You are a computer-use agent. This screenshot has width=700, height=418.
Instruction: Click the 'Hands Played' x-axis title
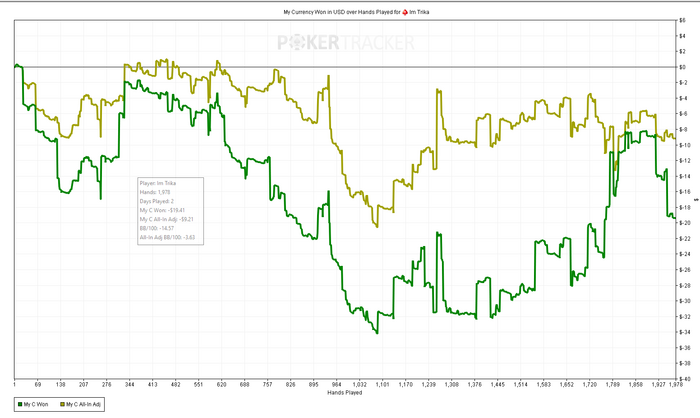coord(345,393)
